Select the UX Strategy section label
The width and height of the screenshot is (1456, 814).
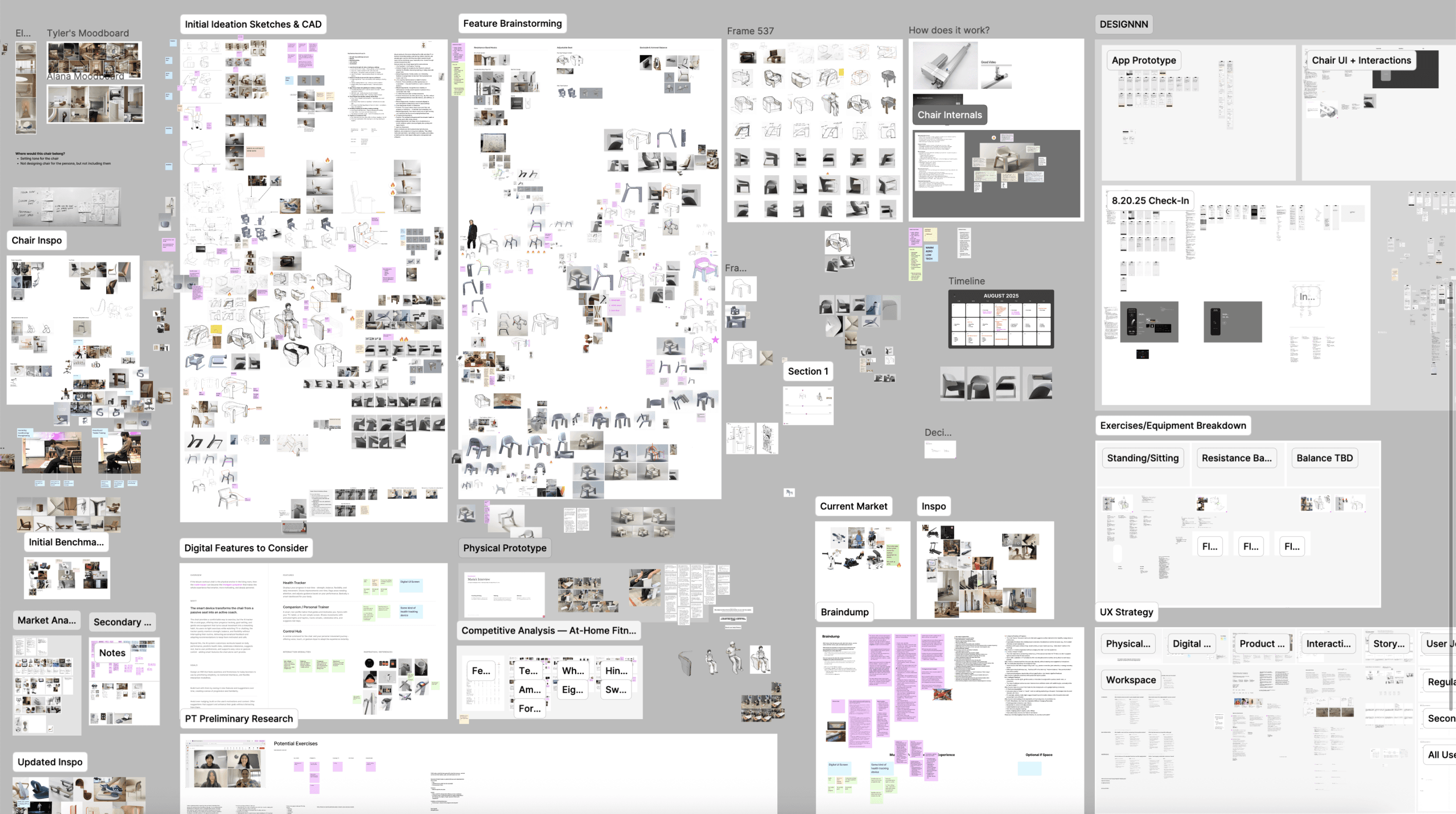coord(1126,612)
